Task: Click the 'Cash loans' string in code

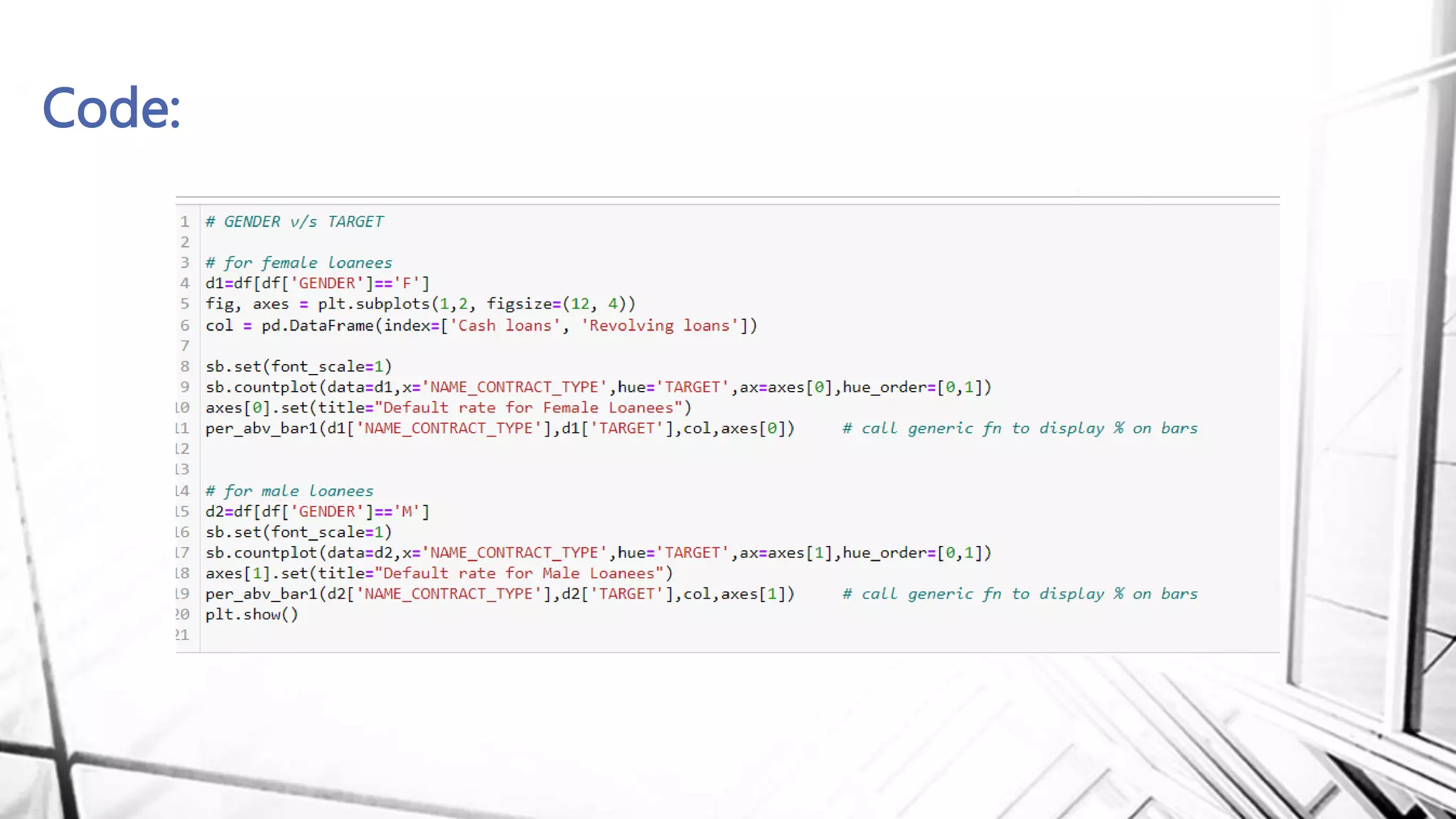Action: click(505, 326)
